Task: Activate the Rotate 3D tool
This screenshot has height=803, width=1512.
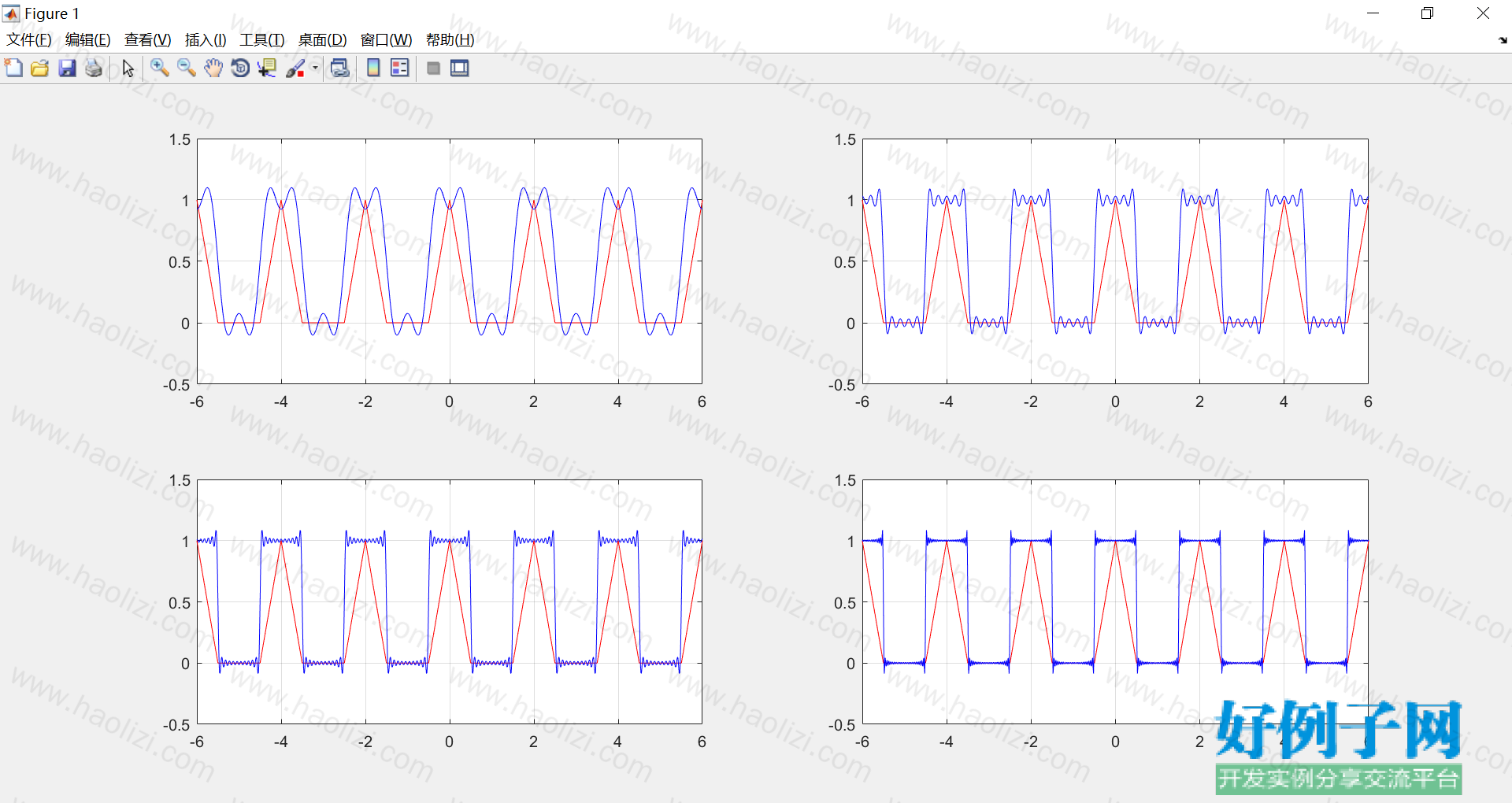Action: point(240,68)
